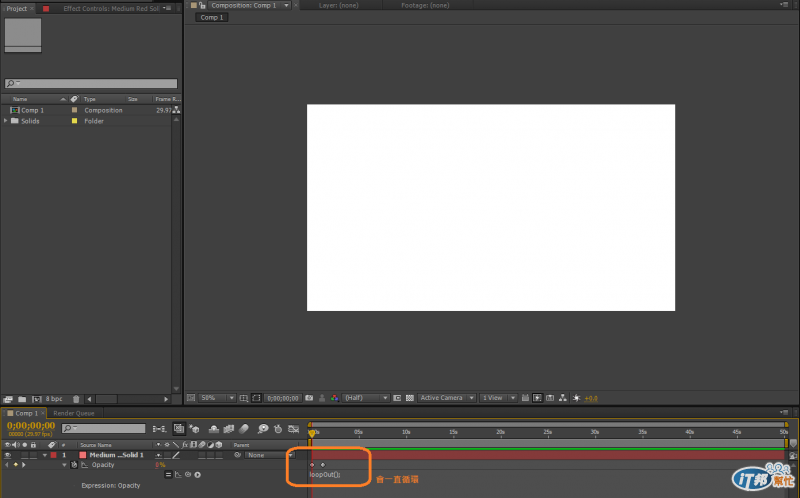Toggle Region of Interest button

click(x=397, y=398)
